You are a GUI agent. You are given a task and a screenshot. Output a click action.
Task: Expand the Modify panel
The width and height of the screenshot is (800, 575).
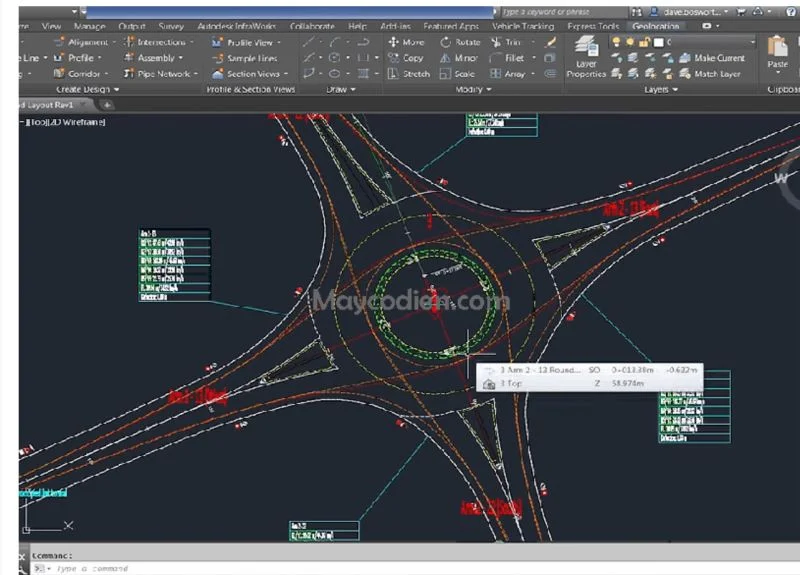(x=473, y=89)
